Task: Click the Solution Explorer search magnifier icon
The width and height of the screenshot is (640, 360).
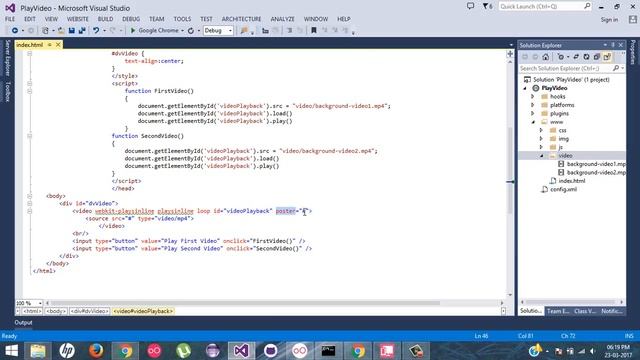Action: click(616, 68)
